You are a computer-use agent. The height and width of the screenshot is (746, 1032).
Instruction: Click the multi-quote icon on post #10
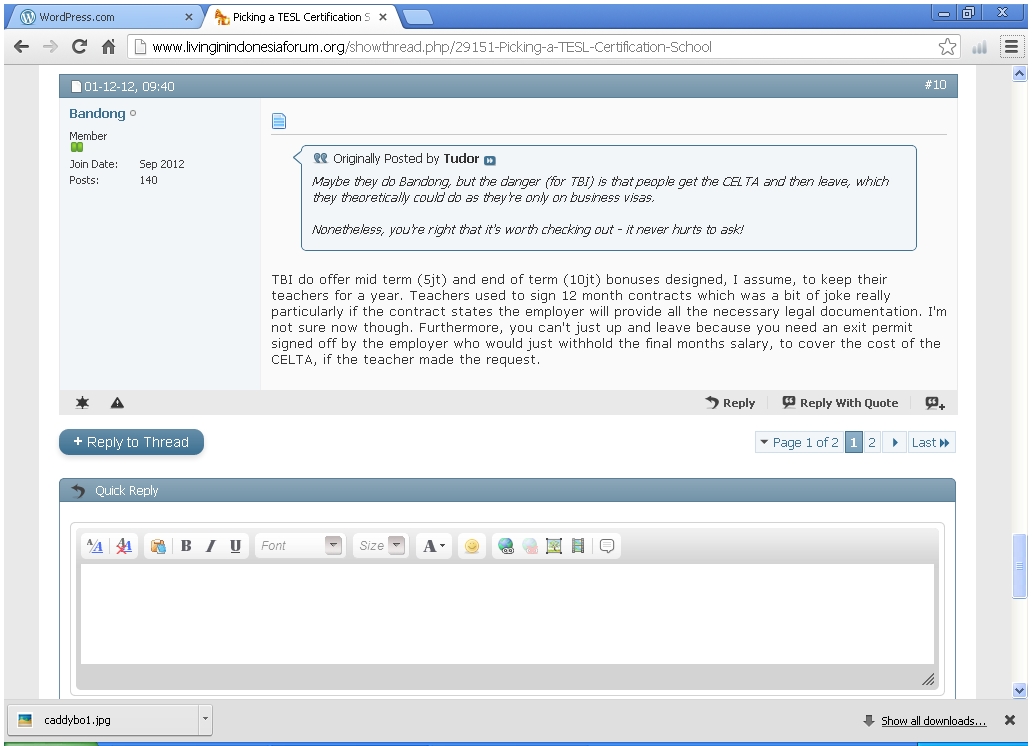pos(934,403)
